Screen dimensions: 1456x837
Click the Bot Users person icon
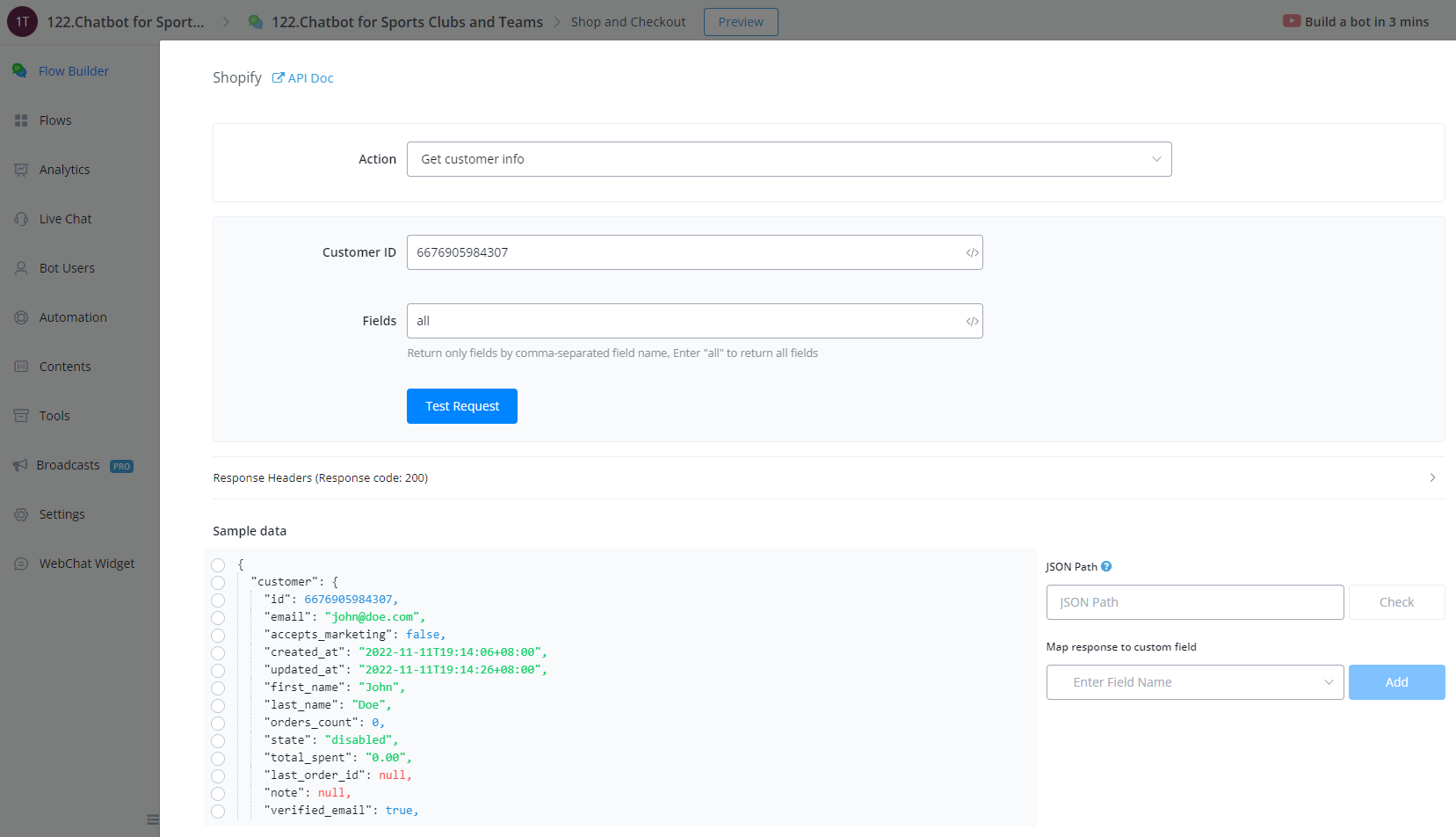point(21,268)
